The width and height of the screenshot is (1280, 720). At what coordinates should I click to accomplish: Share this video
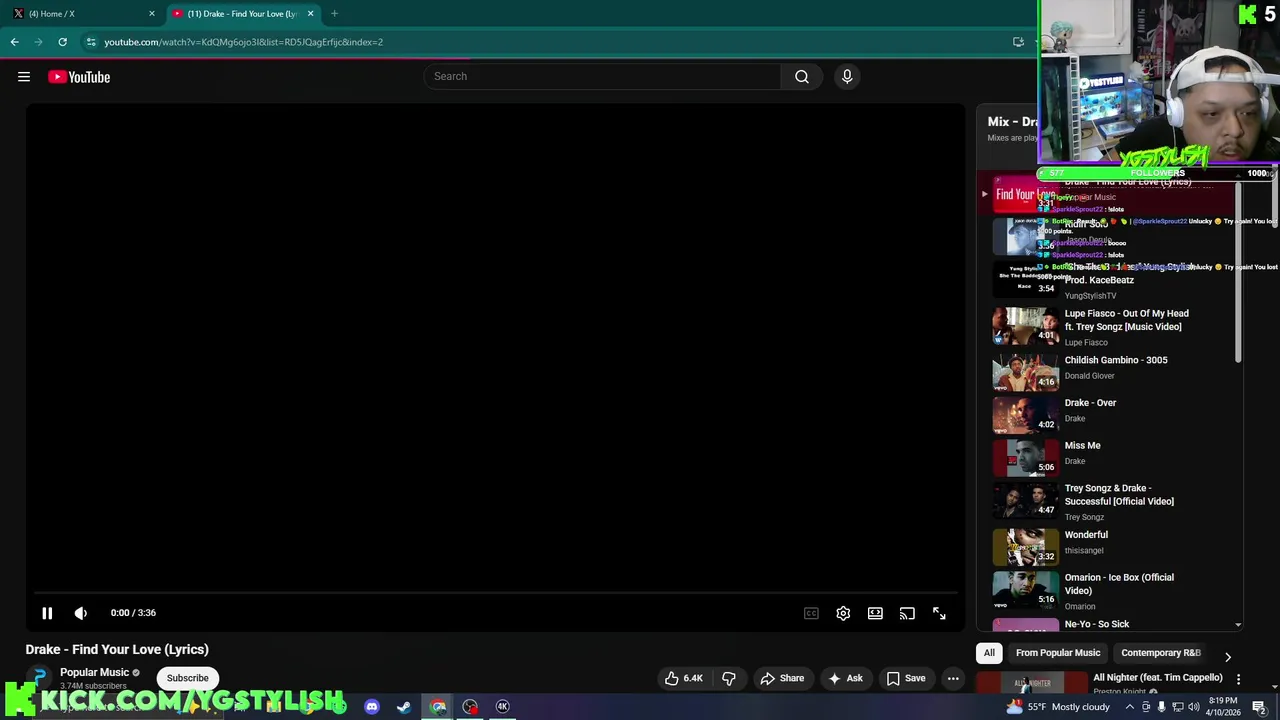(782, 678)
